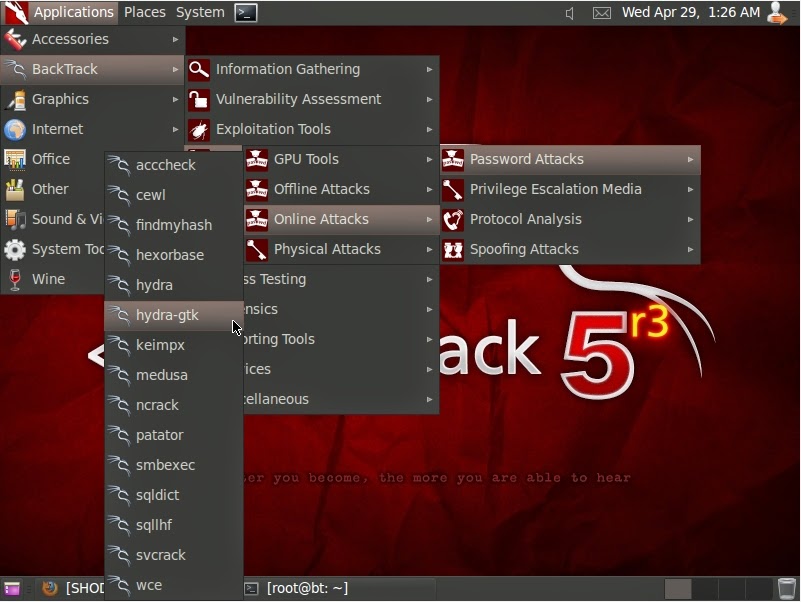This screenshot has width=801, height=602.
Task: Click the Privilege Escalation Media key icon
Action: [453, 190]
